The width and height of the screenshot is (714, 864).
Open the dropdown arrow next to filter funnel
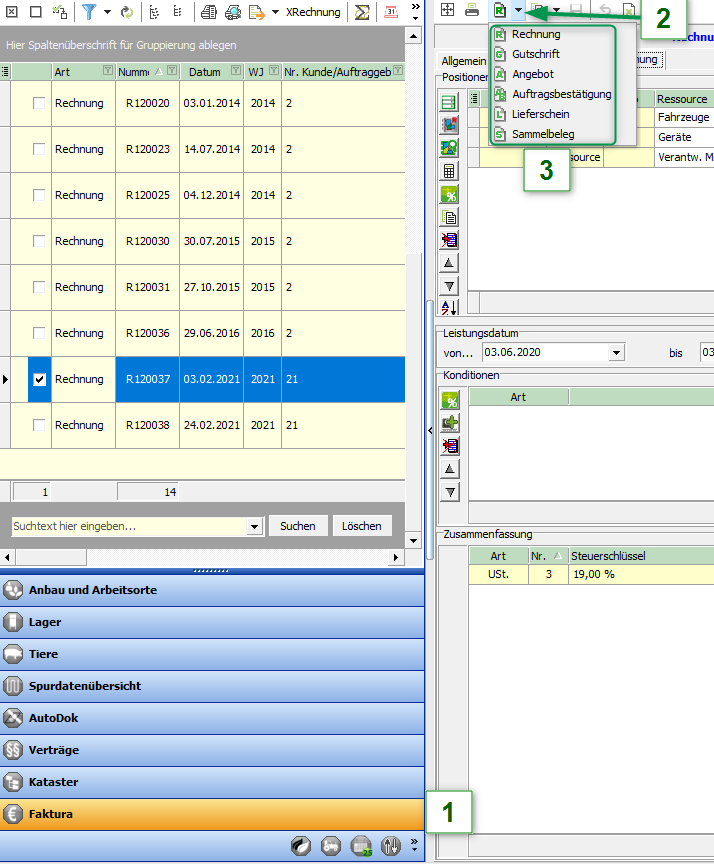click(x=107, y=12)
